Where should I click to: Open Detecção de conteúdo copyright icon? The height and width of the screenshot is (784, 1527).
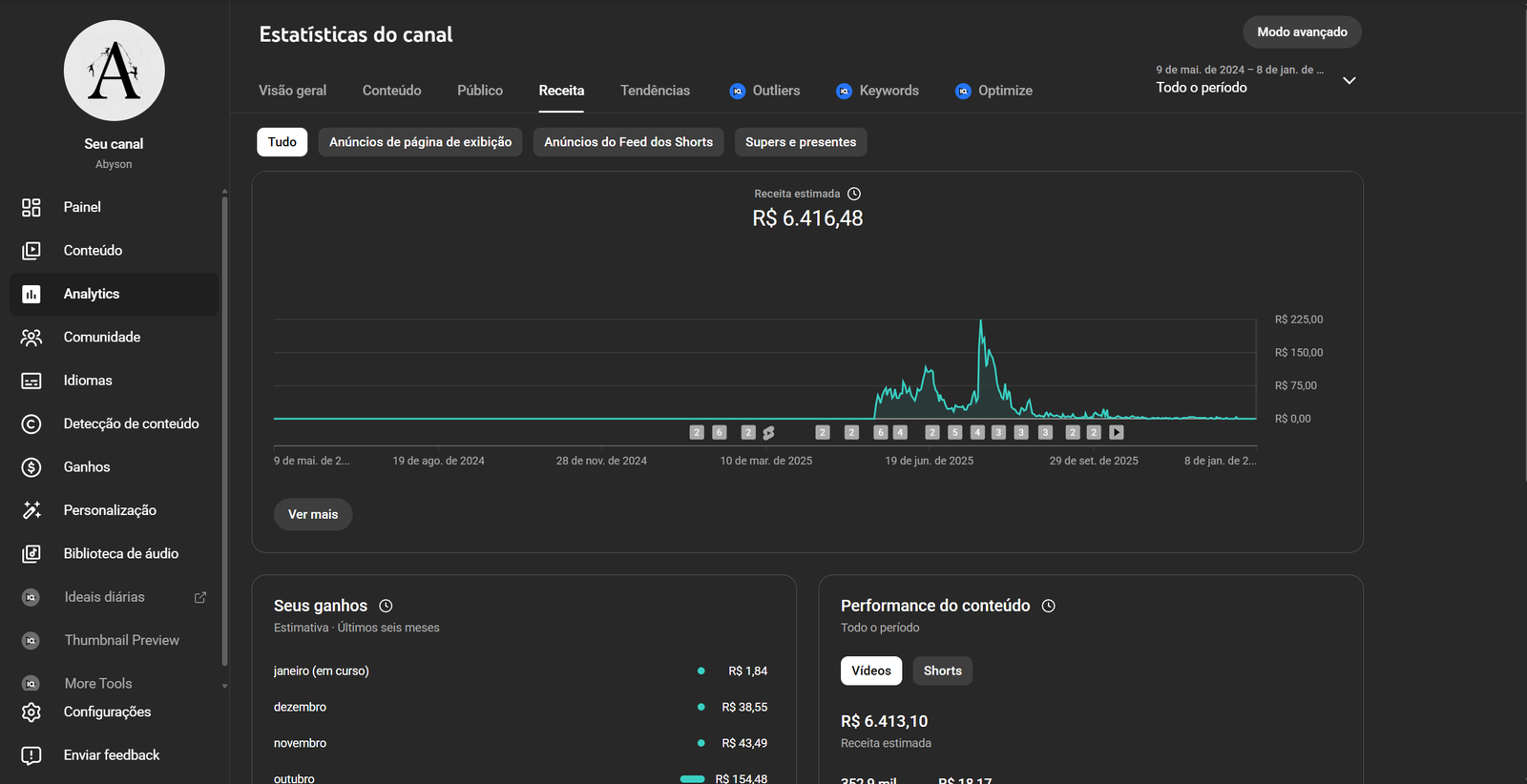point(31,423)
